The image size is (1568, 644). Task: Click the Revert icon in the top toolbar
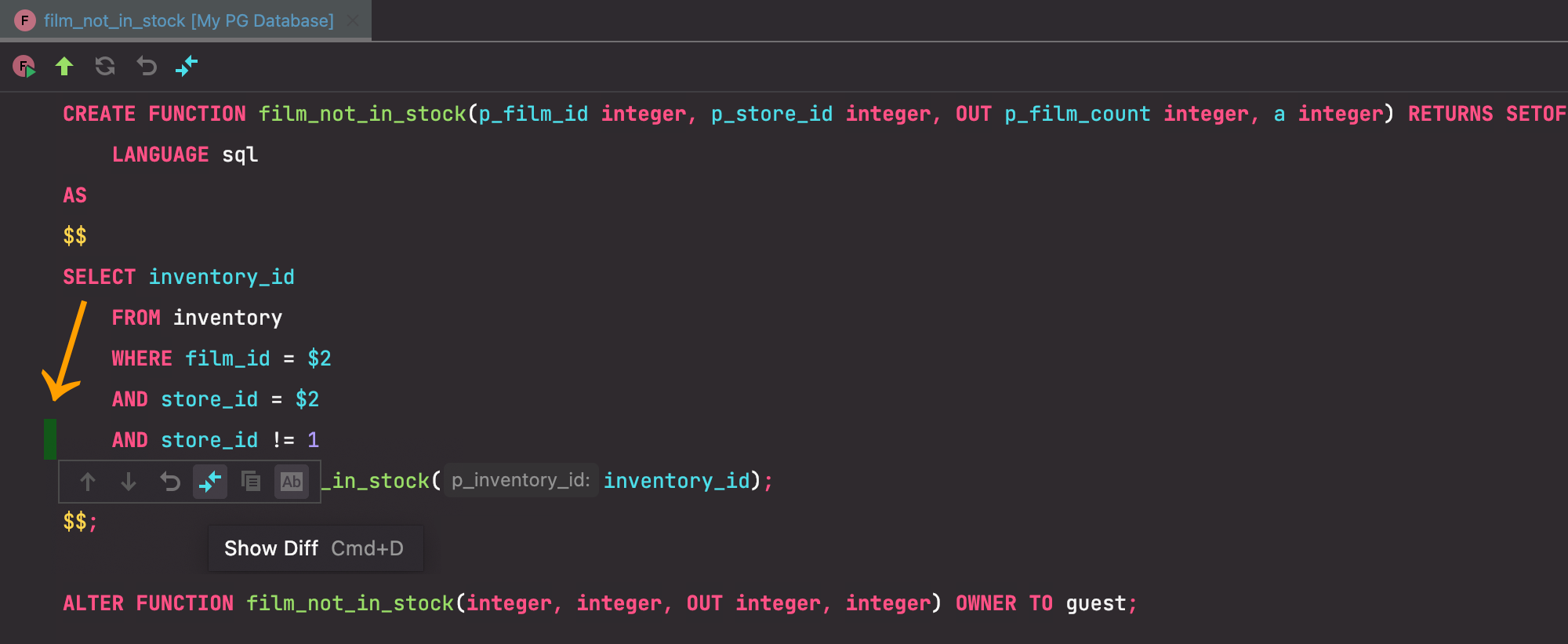coord(147,67)
